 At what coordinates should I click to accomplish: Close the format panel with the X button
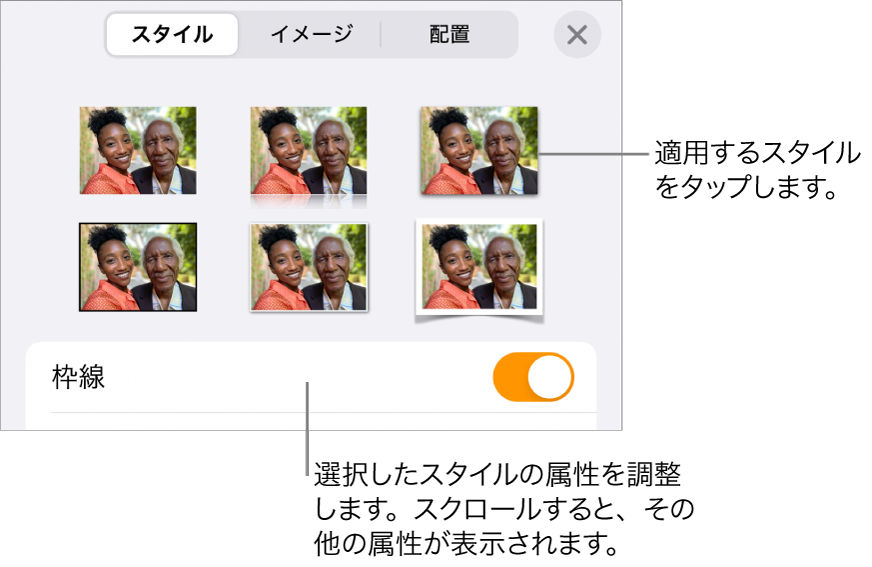(x=577, y=35)
